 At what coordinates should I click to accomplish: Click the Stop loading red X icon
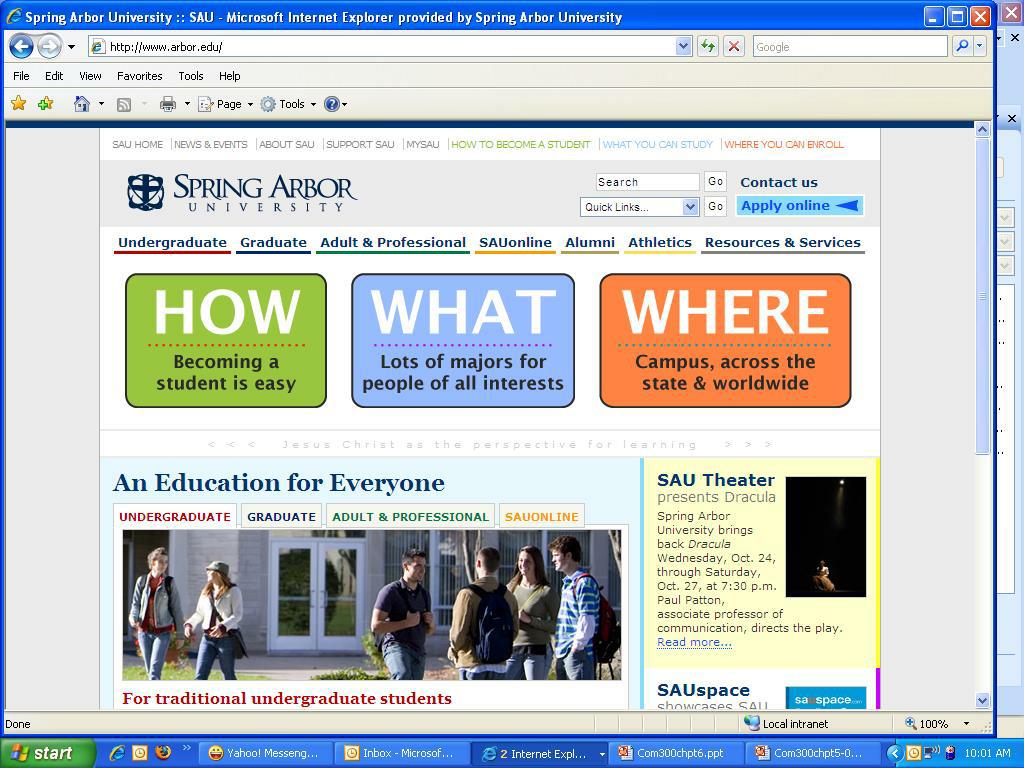(734, 46)
